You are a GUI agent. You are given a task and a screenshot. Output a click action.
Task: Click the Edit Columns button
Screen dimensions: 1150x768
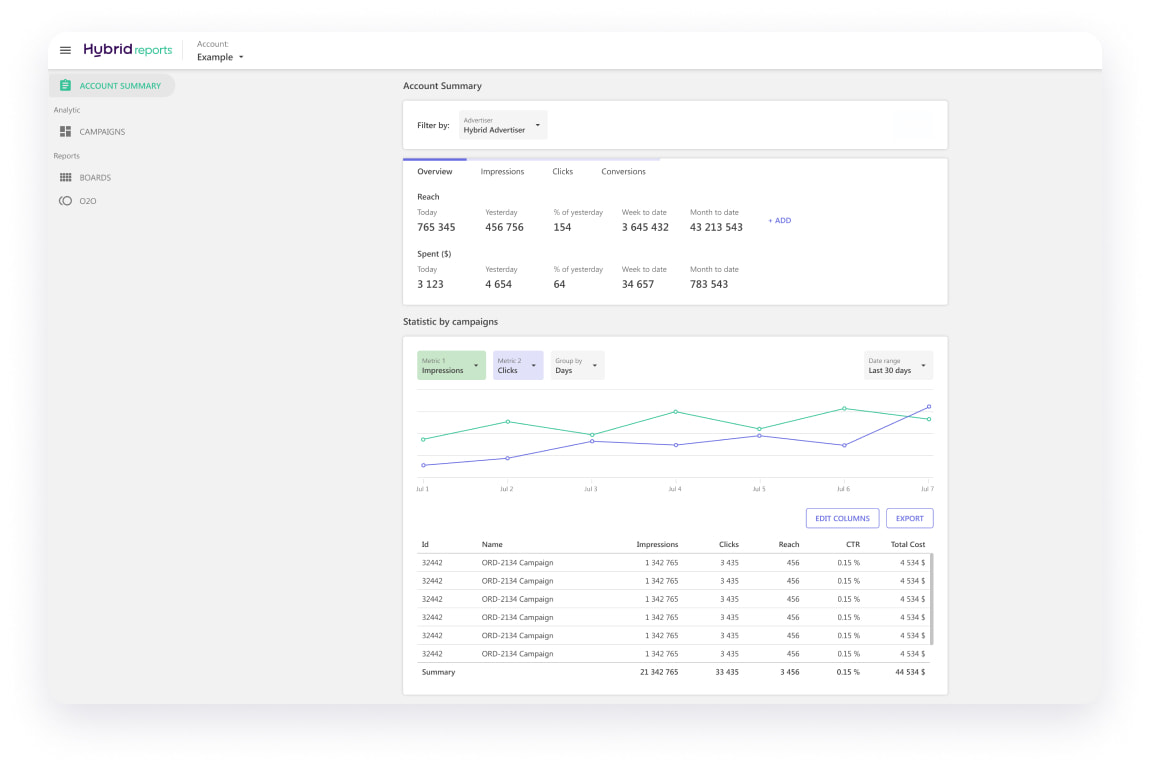pyautogui.click(x=842, y=518)
